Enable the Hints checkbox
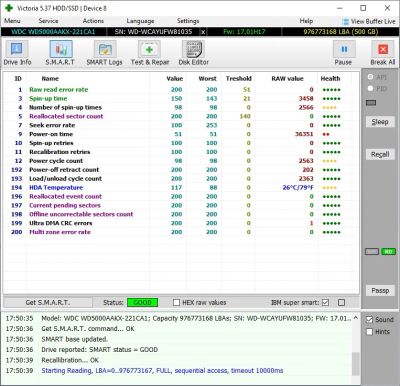 (369, 332)
